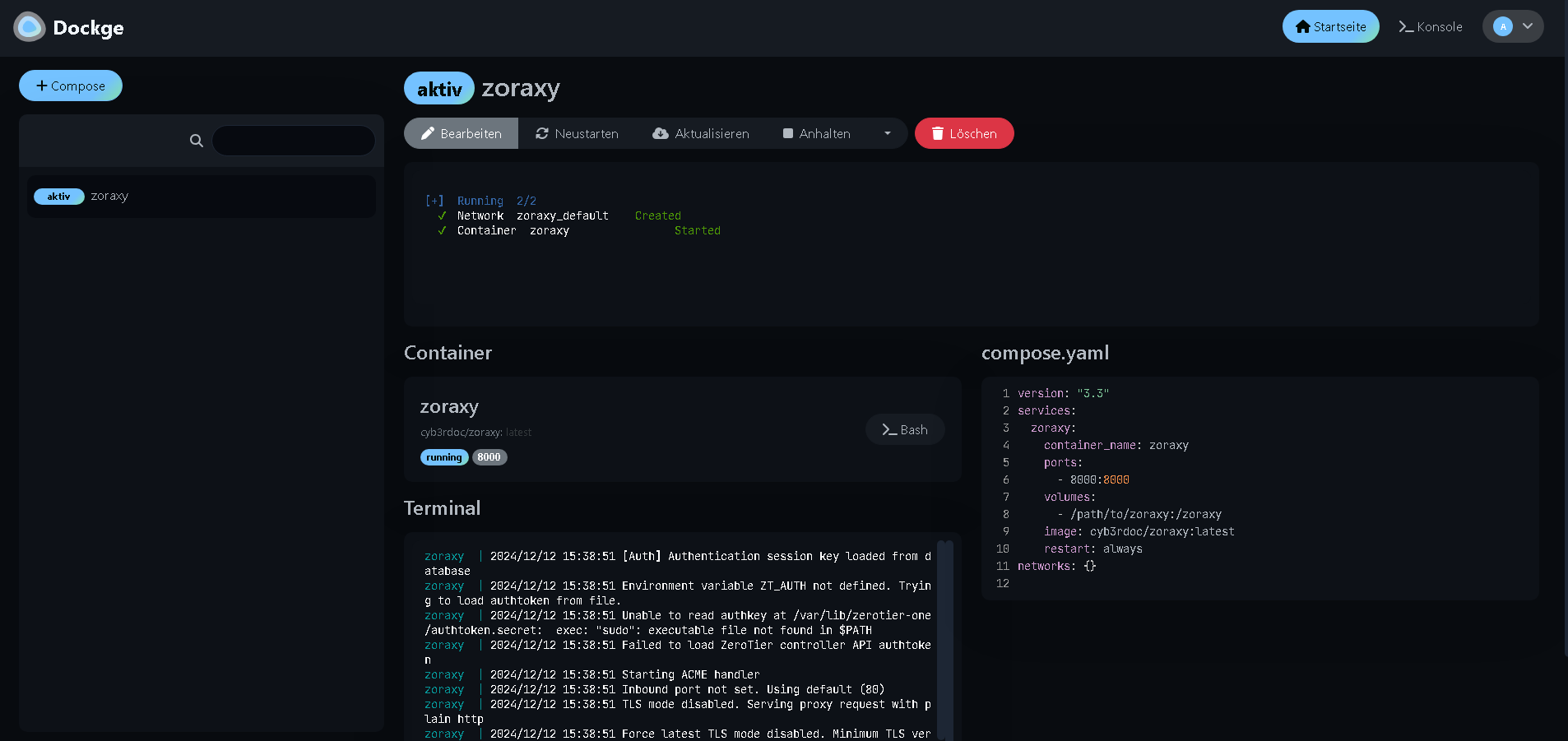
Task: Click container_name line in compose.yaml
Action: [x=1116, y=445]
